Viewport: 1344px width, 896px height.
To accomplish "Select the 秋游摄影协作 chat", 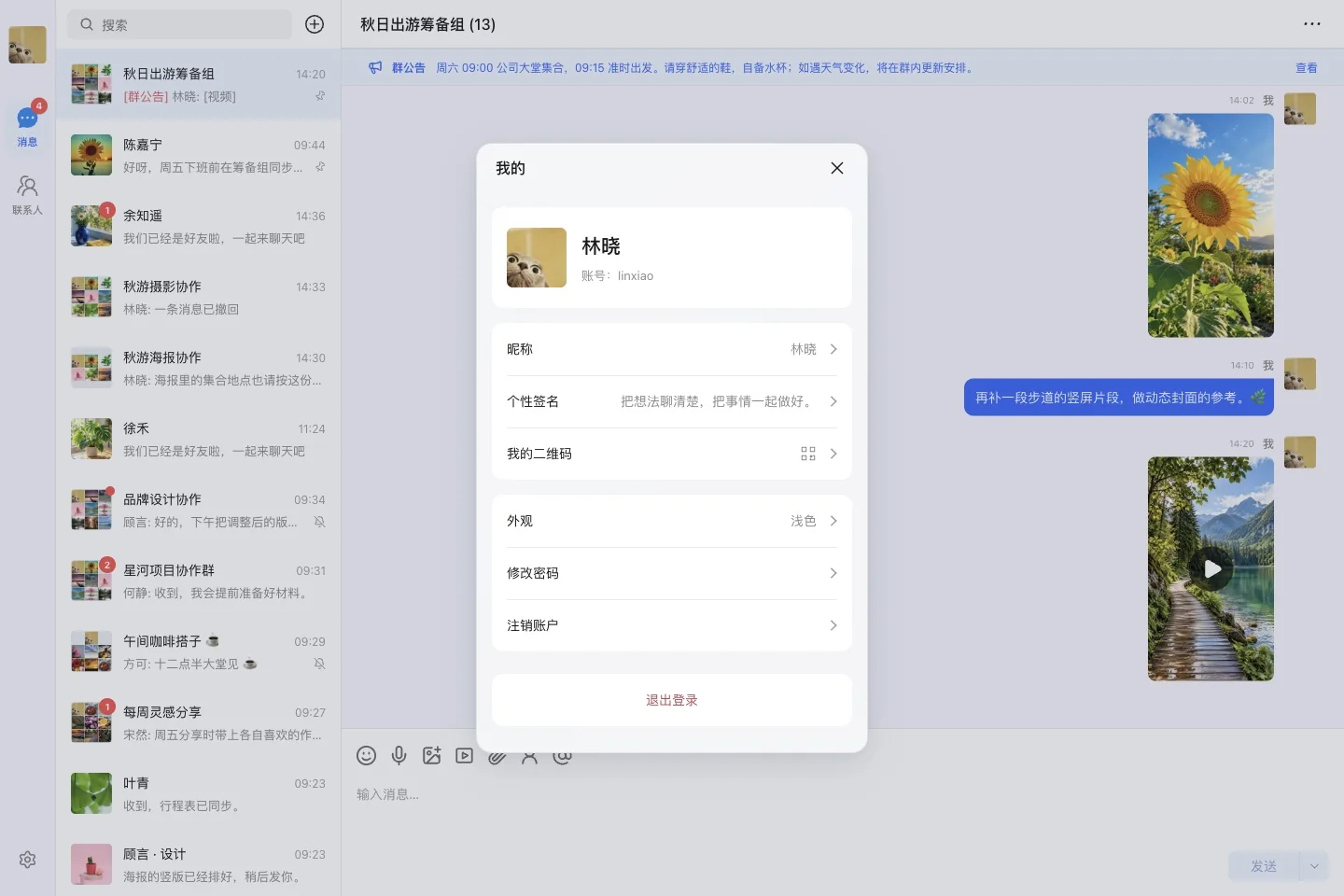I will (198, 298).
